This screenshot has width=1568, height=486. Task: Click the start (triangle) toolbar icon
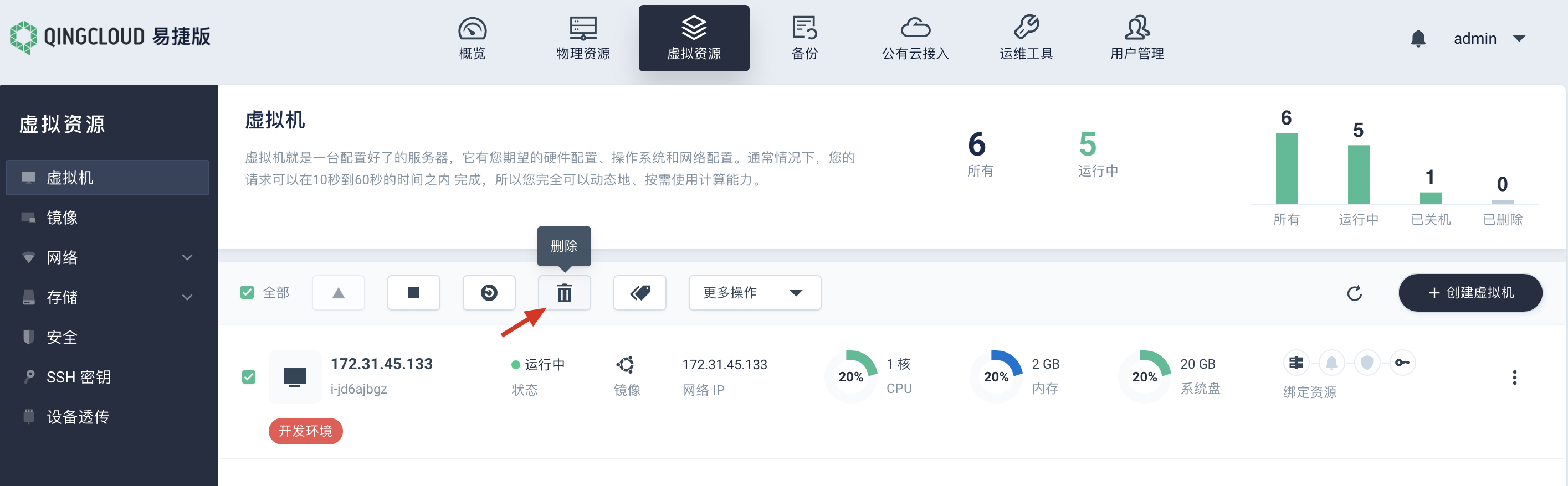pos(339,293)
